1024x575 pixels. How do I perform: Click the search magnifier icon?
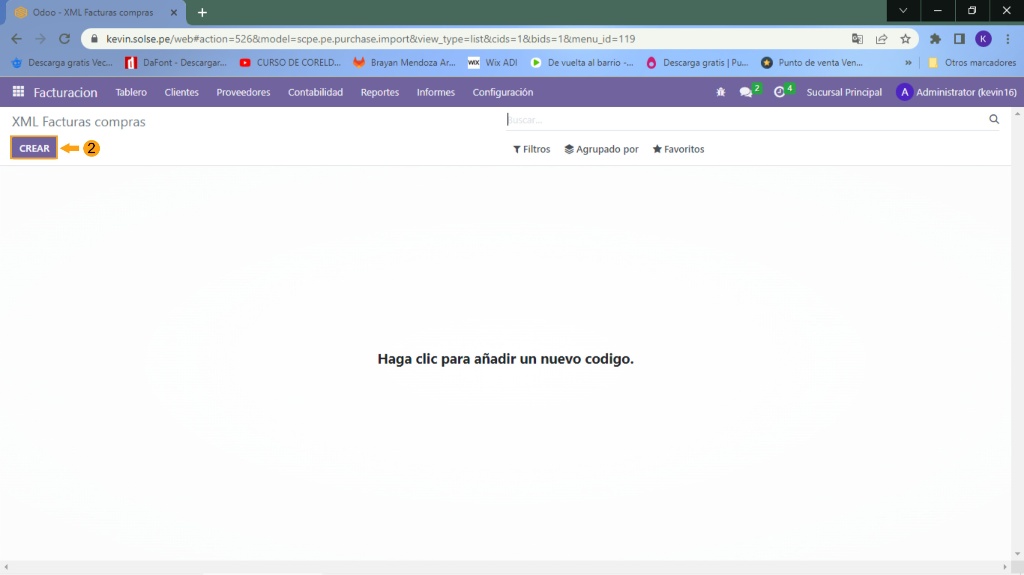[x=994, y=119]
